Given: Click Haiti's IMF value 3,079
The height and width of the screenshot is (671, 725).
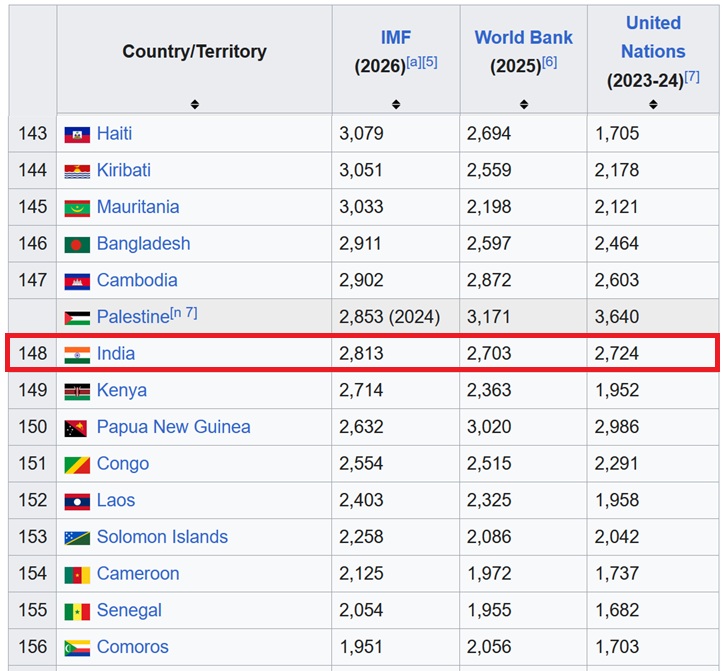Looking at the screenshot, I should coord(361,134).
